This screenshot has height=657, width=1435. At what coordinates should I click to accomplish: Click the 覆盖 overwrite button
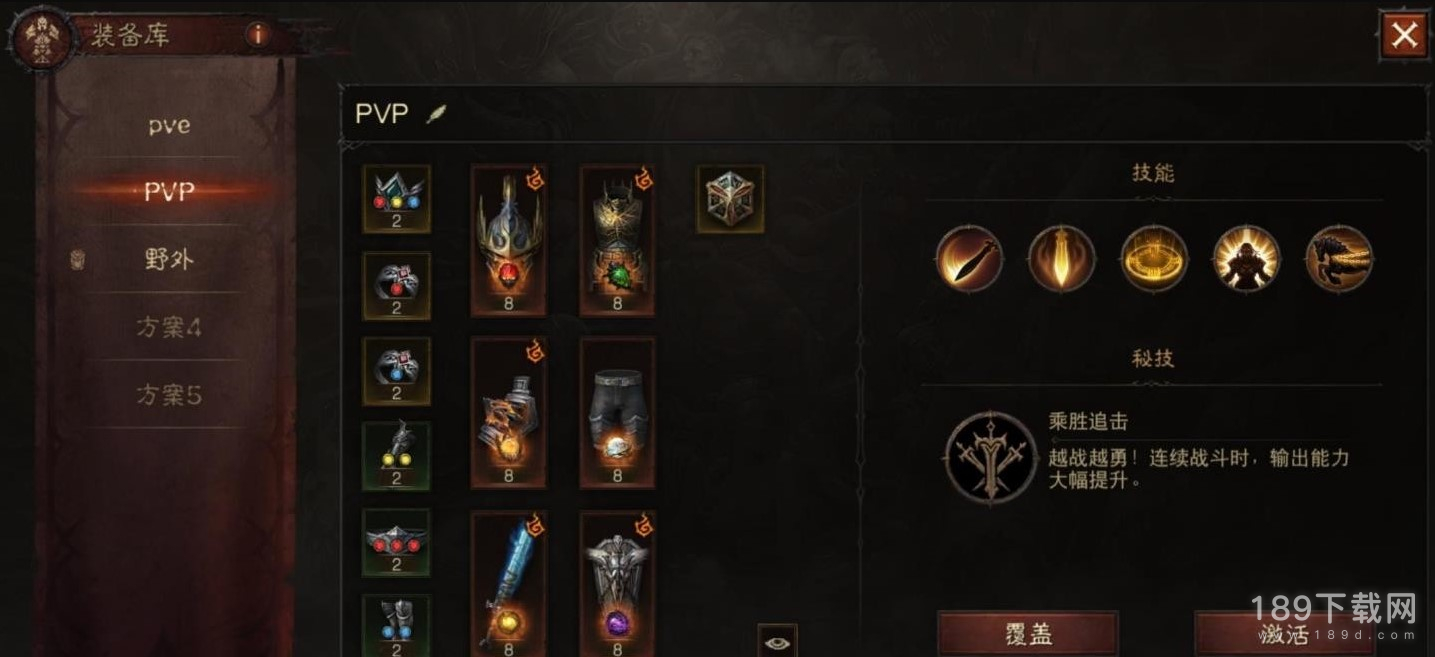pos(1027,634)
